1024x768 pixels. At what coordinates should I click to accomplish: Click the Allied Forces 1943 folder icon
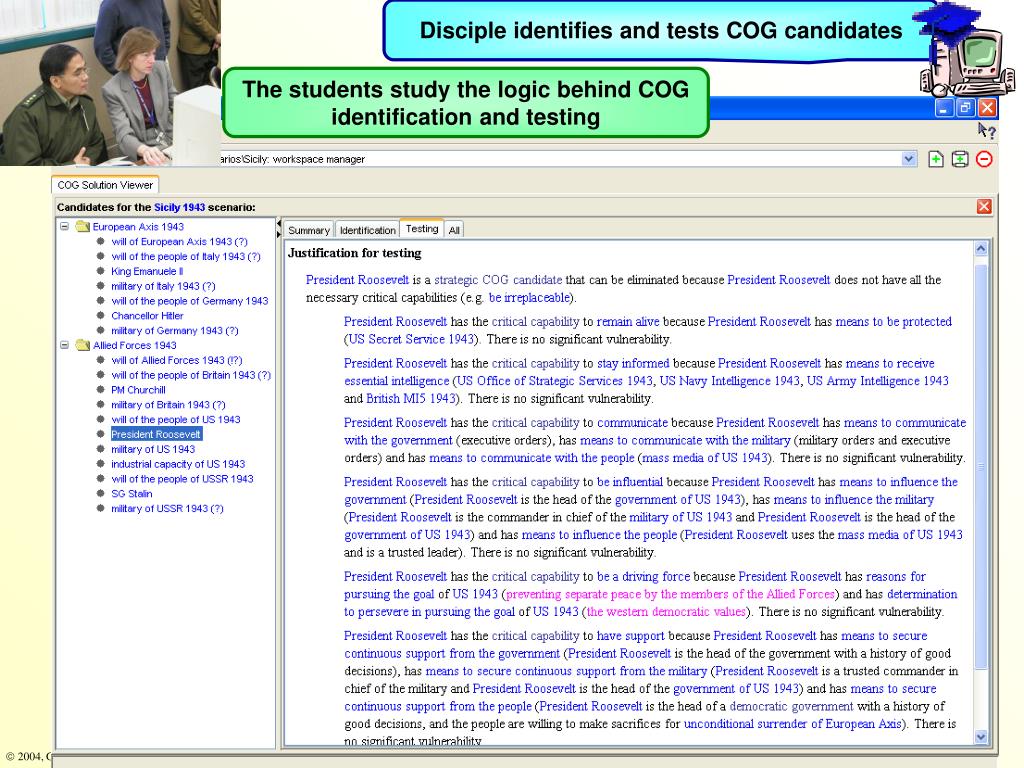tap(82, 345)
